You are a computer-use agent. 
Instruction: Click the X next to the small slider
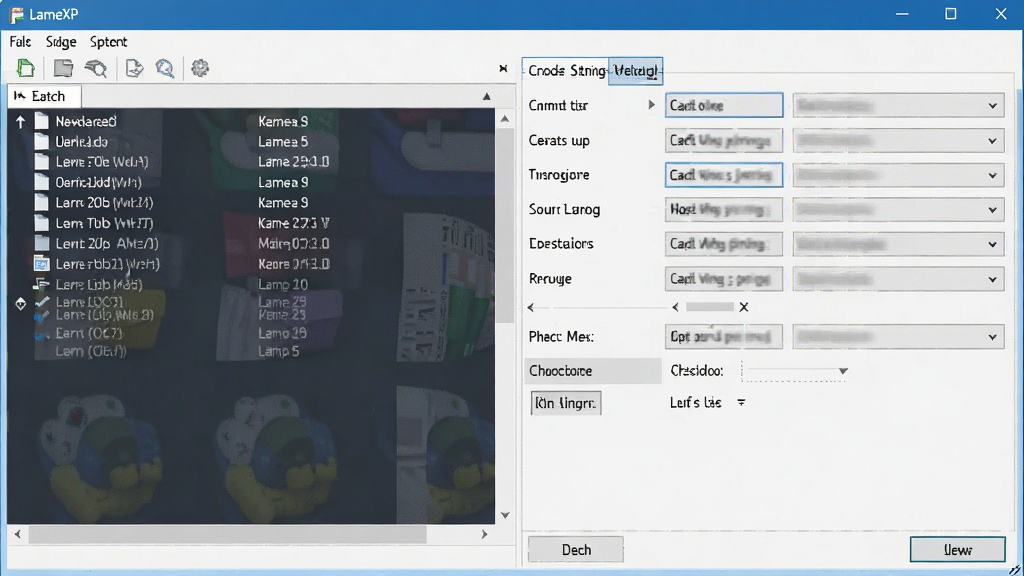click(x=743, y=307)
